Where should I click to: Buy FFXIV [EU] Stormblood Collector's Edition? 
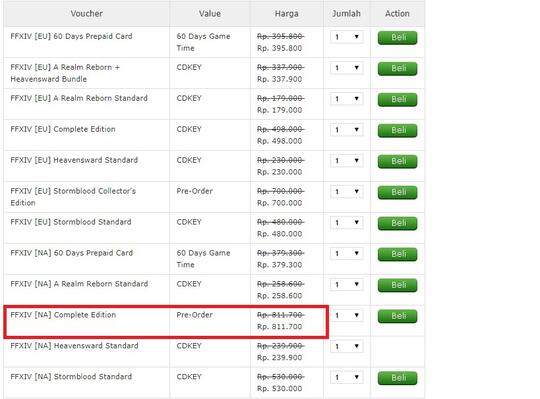tap(397, 192)
